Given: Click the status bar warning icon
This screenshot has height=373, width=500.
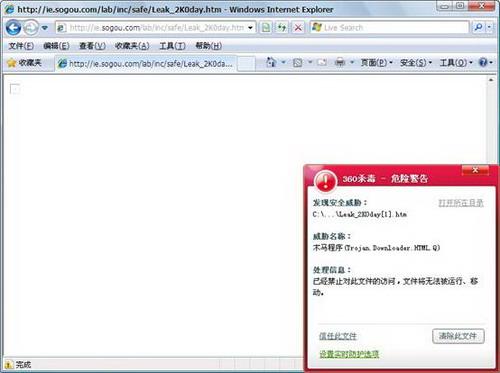Looking at the screenshot, I should coord(8,364).
